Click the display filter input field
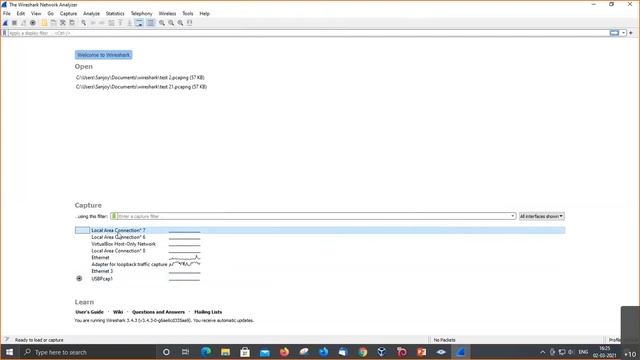This screenshot has height=360, width=640. (308, 33)
